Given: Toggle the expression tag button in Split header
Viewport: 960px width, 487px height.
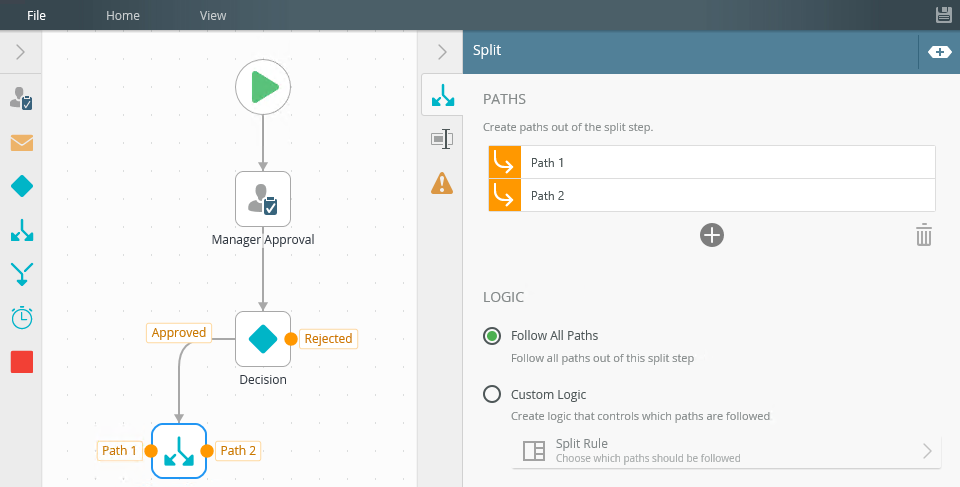Looking at the screenshot, I should tap(939, 52).
